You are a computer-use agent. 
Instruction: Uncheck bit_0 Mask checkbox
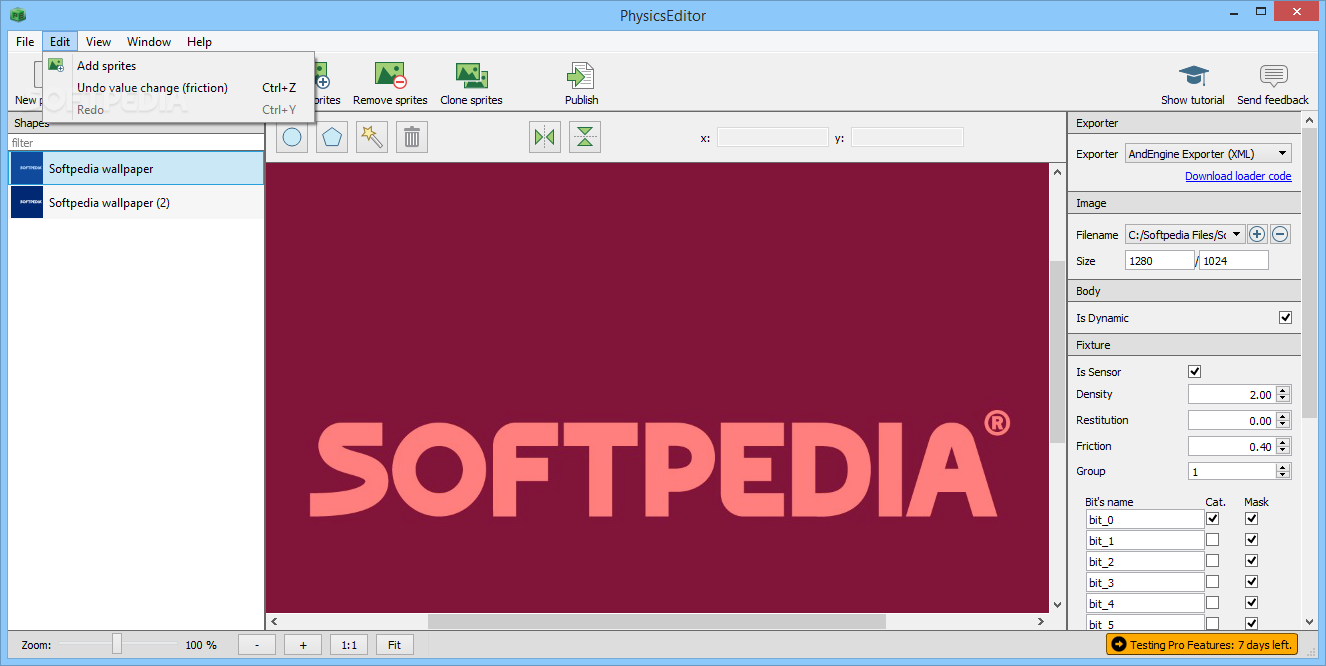[x=1251, y=519]
